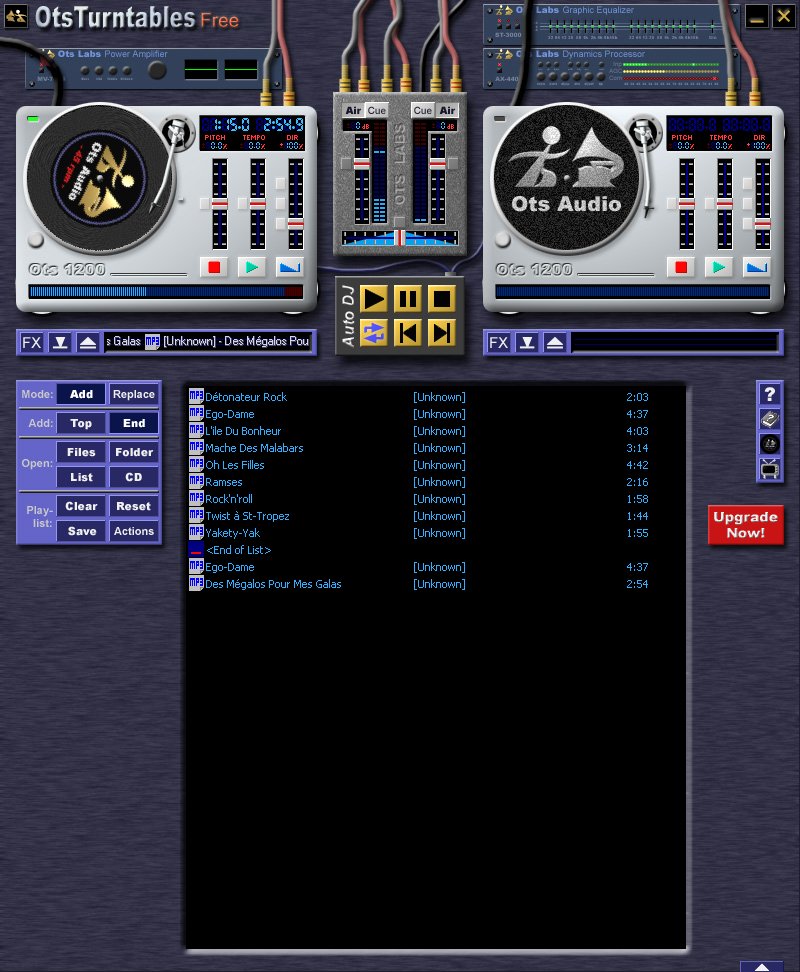
Task: Start the left deck with its green play button
Action: click(x=252, y=267)
